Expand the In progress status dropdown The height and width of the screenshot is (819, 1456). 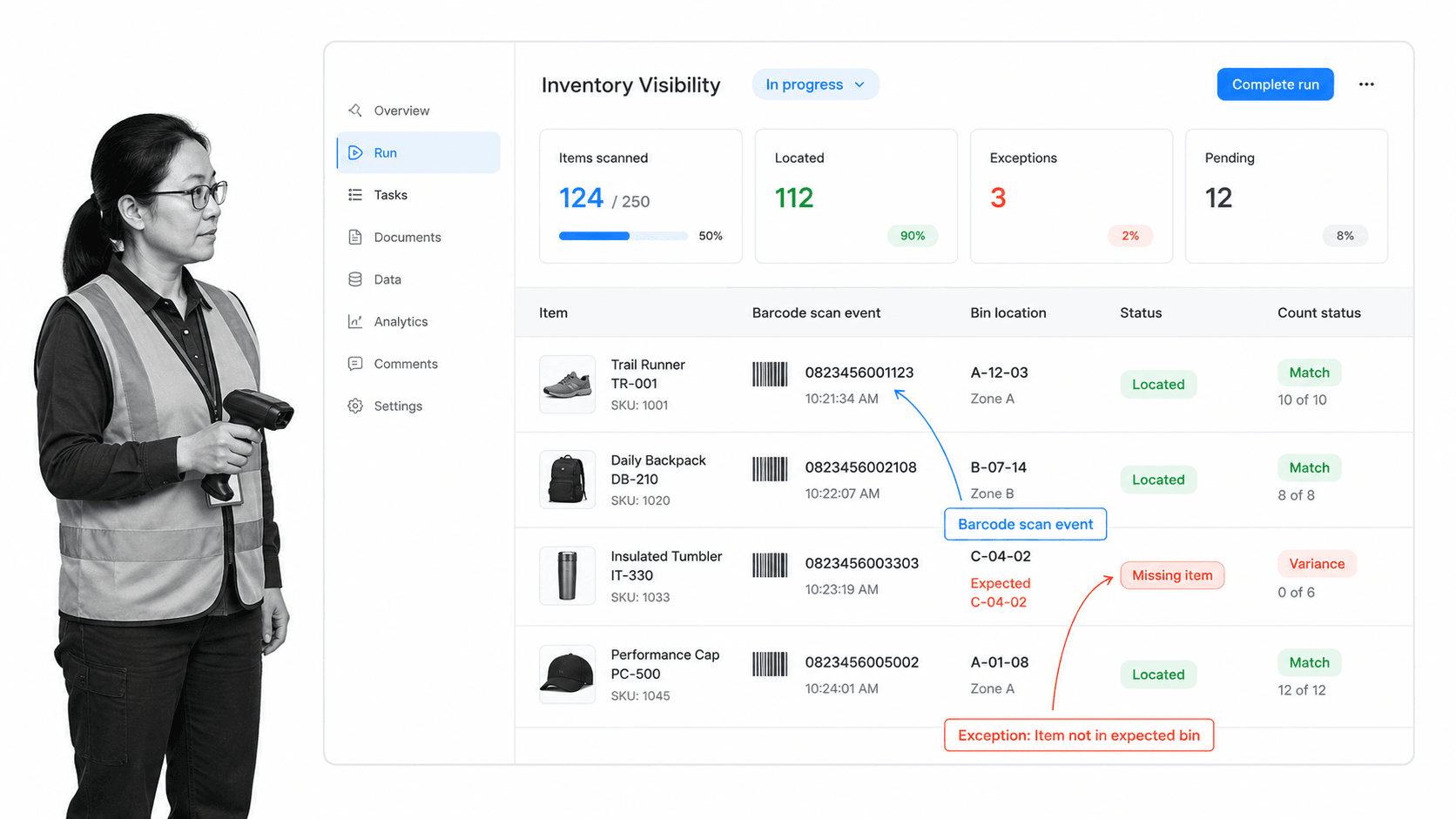point(815,84)
